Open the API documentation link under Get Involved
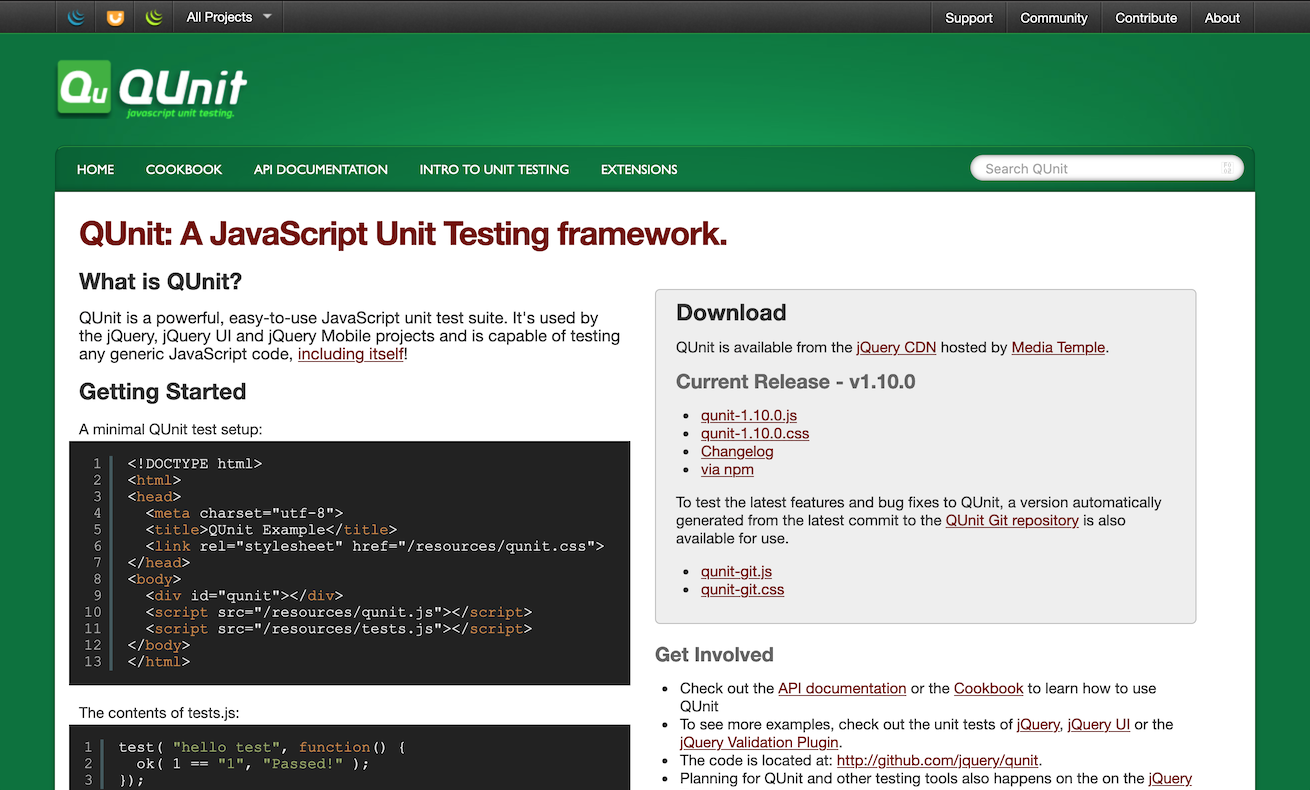 tap(842, 688)
